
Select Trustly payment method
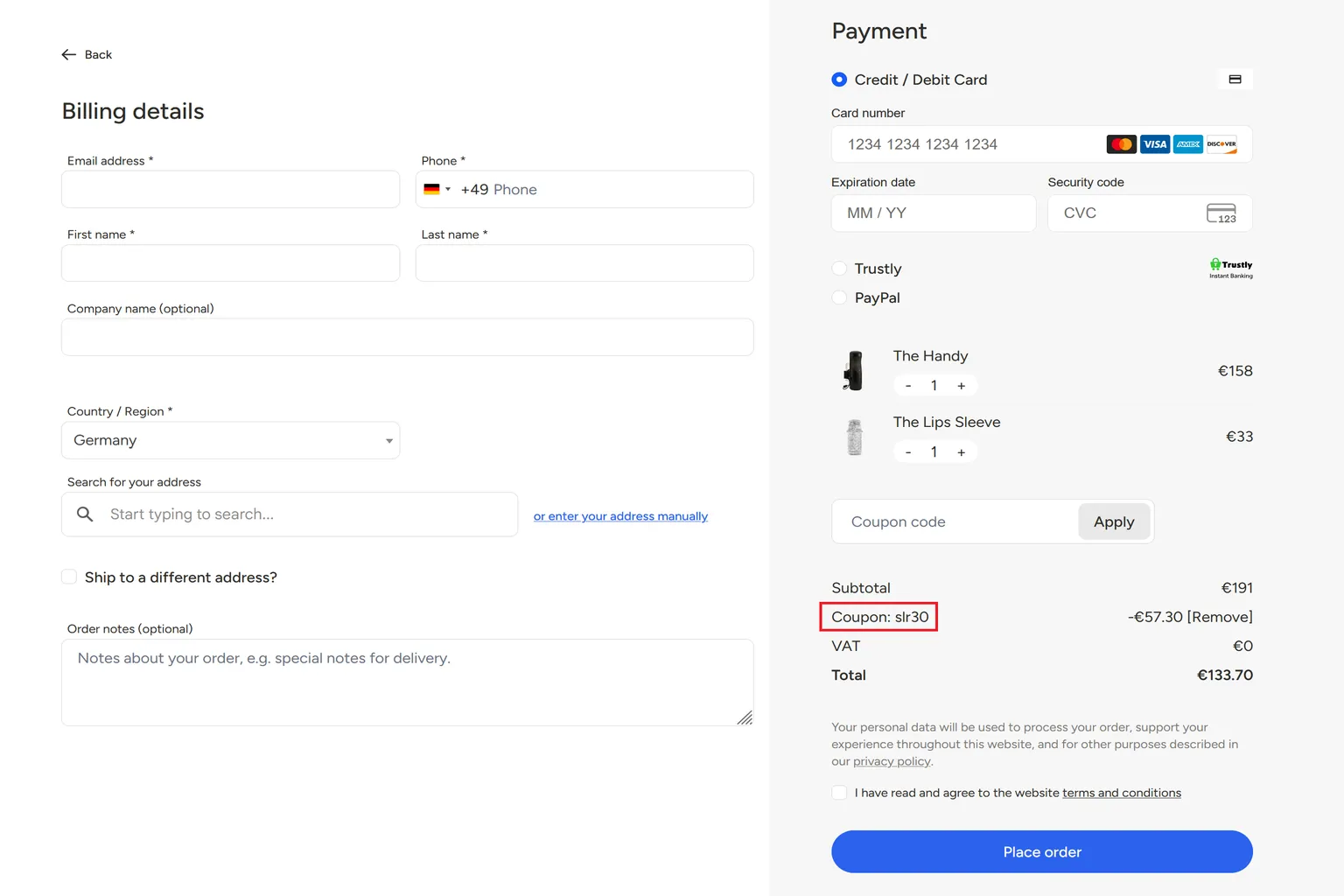click(x=839, y=269)
